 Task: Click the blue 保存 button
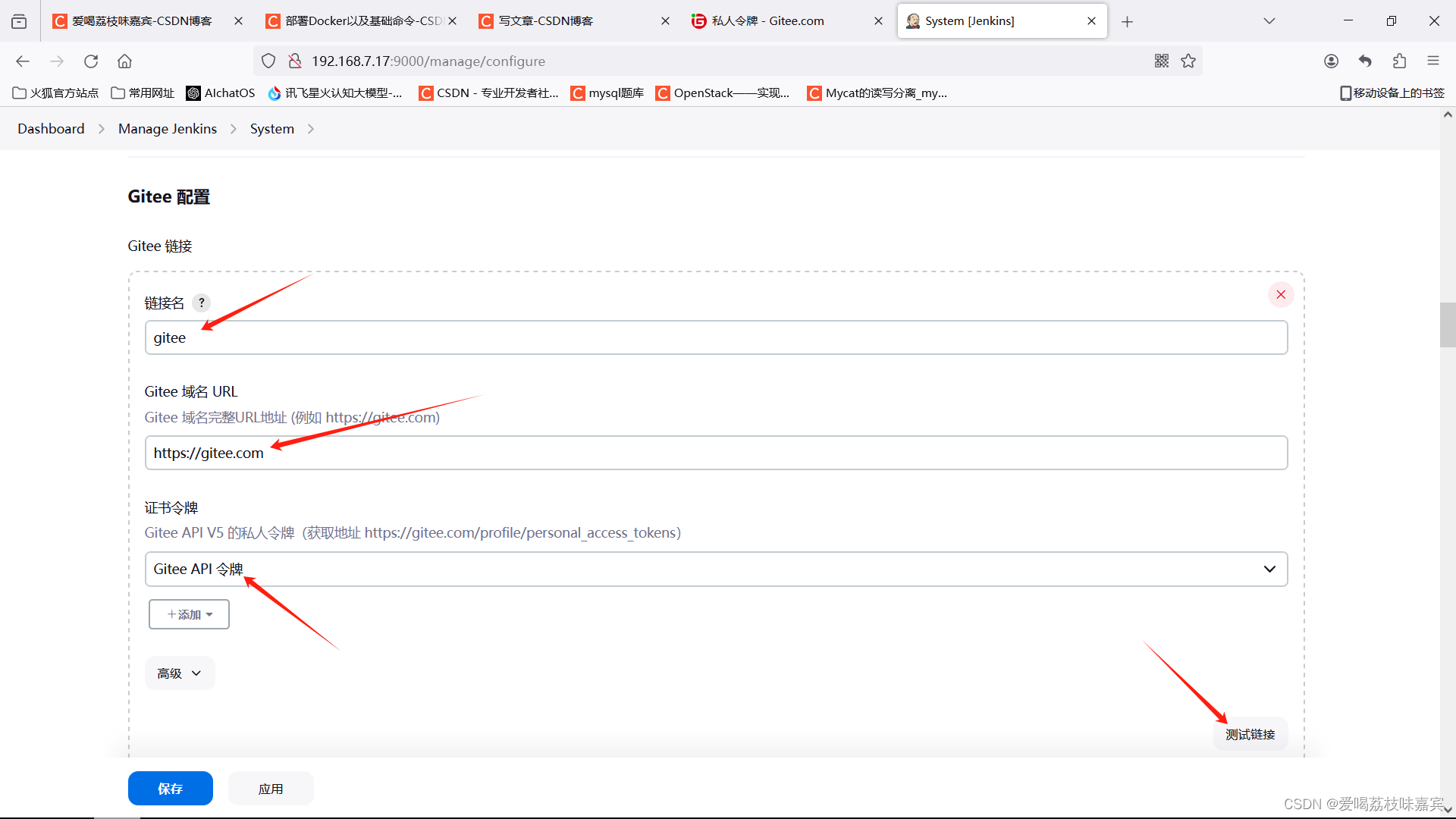pos(170,789)
